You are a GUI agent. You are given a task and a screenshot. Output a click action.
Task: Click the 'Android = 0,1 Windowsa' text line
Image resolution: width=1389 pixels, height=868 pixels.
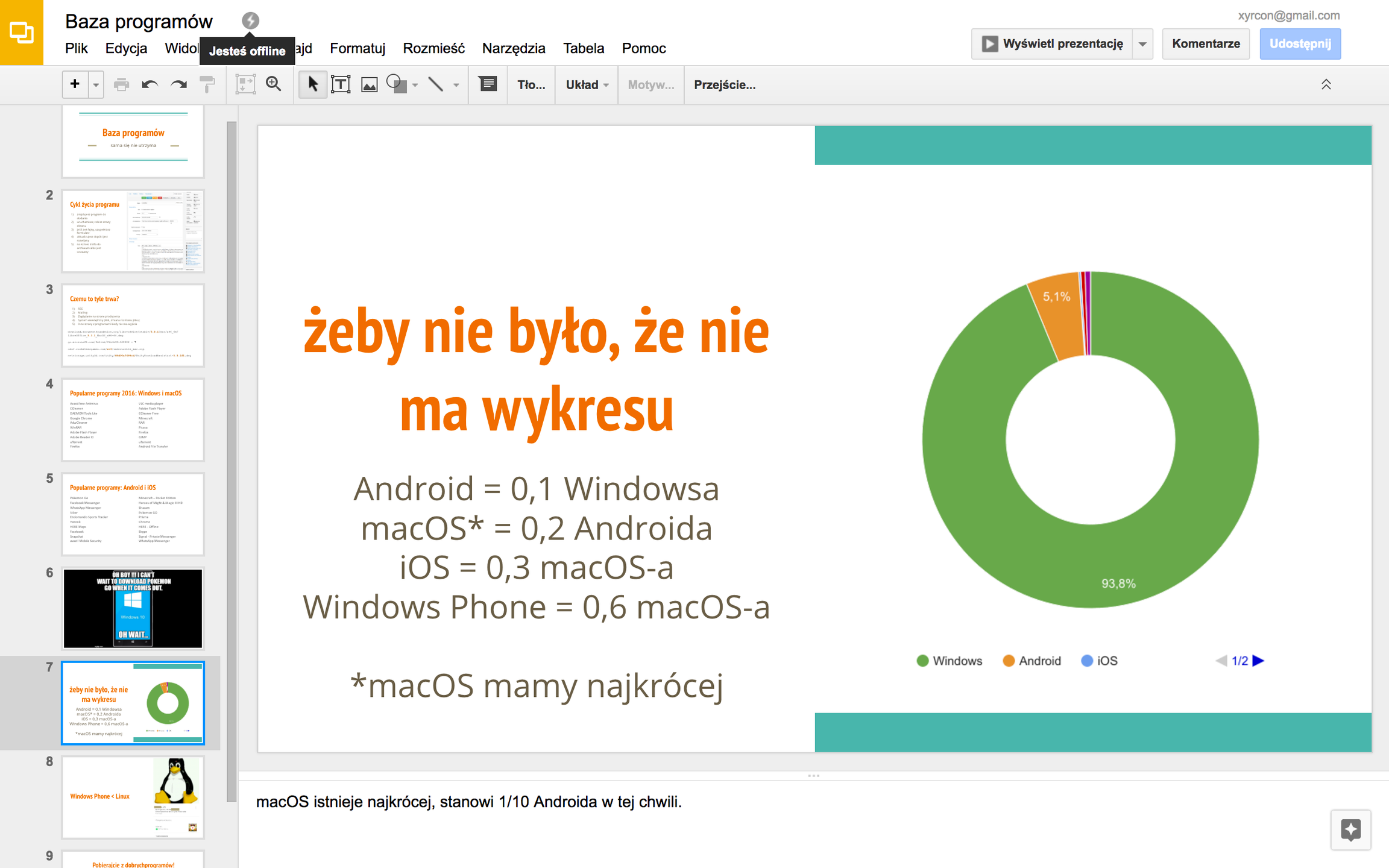coord(537,488)
